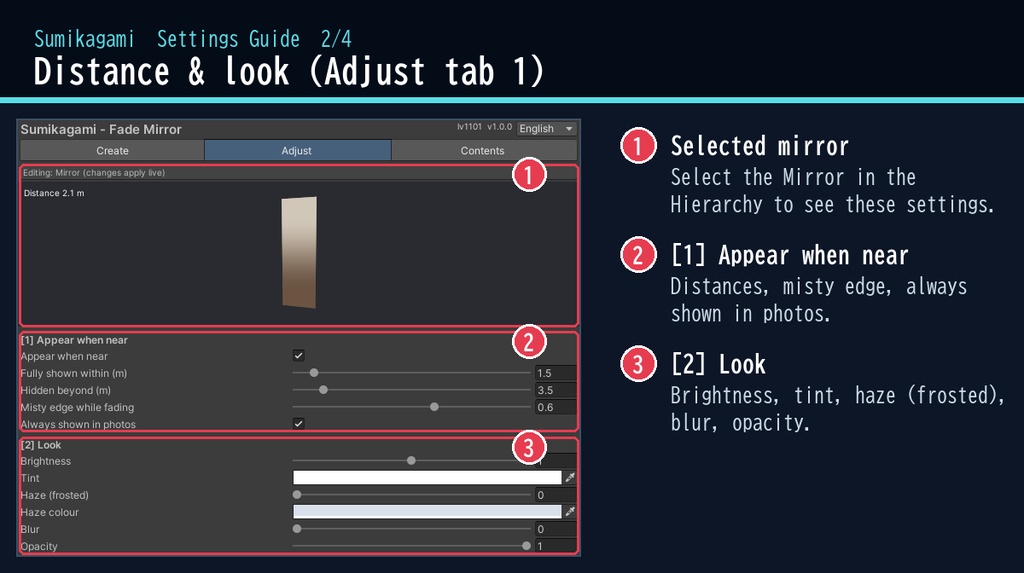Open the white Tint color swatch
The height and width of the screenshot is (573, 1024).
427,478
